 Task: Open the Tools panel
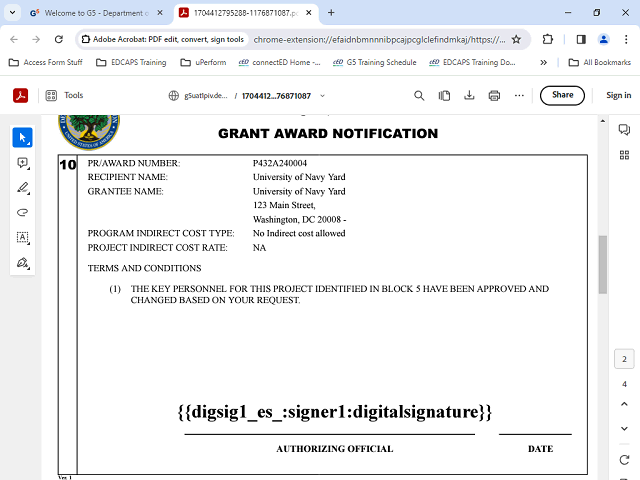64,96
